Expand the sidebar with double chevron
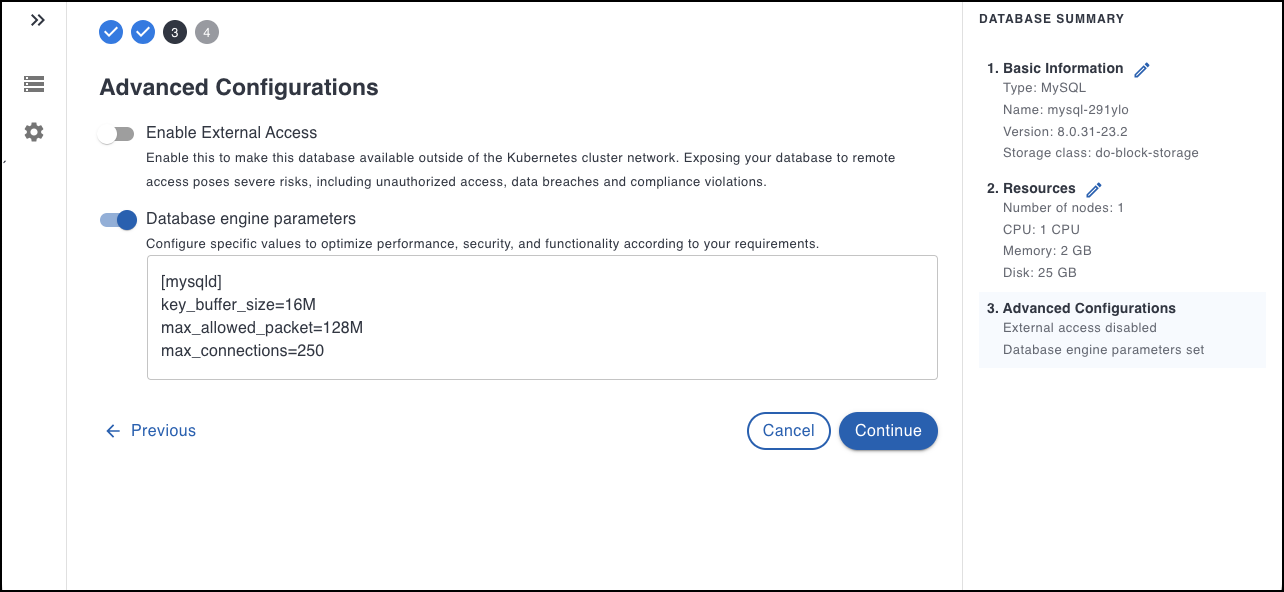The width and height of the screenshot is (1284, 592). [38, 20]
